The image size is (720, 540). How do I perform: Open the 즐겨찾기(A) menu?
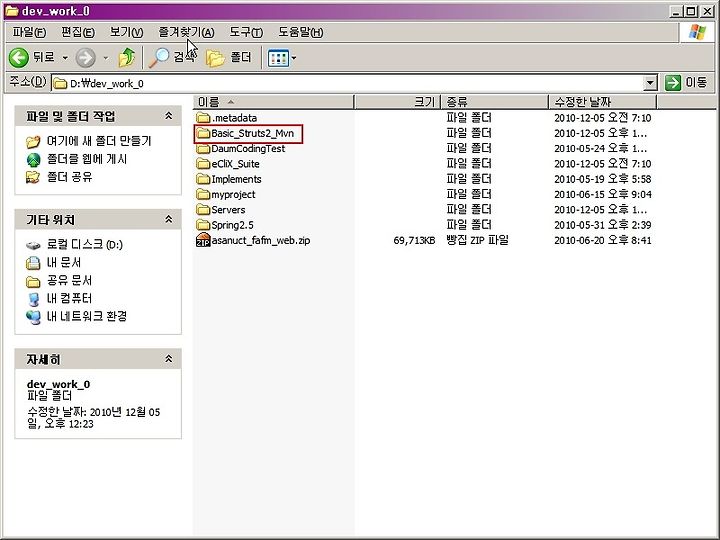point(186,32)
